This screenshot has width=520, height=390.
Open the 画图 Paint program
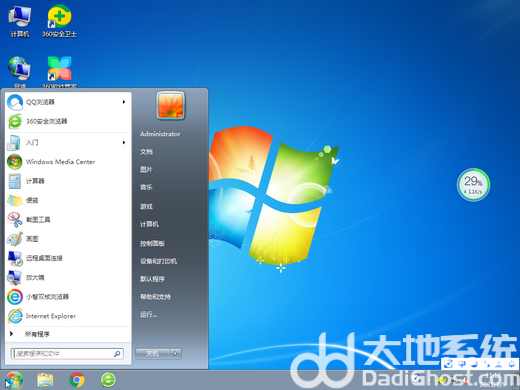click(67, 239)
